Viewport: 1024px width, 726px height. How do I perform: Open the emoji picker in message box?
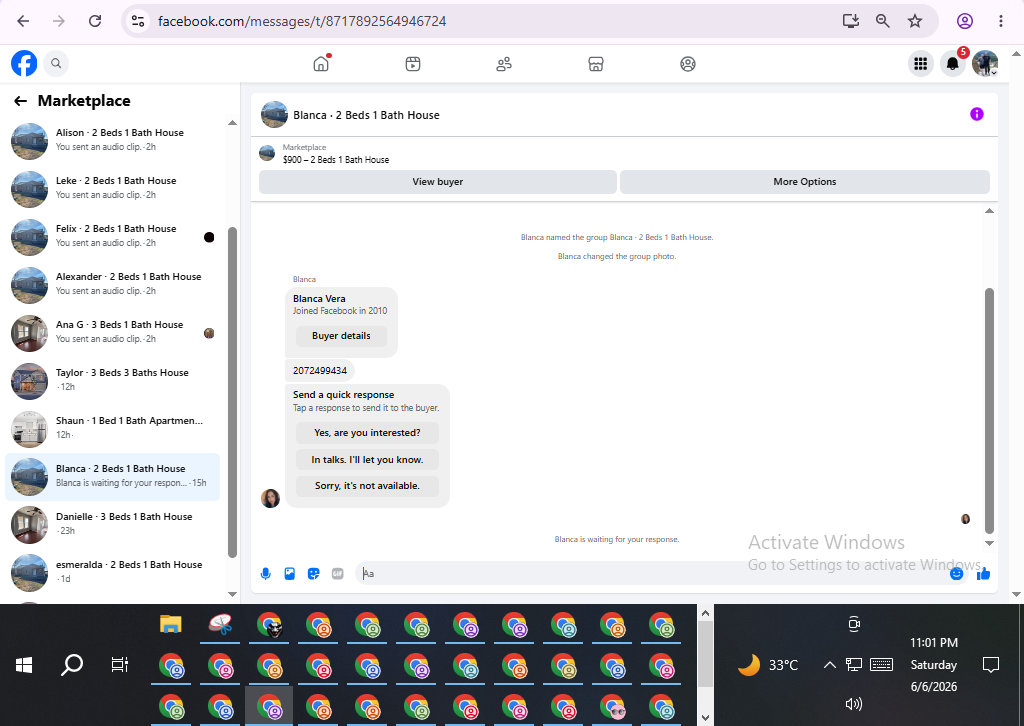click(x=956, y=573)
